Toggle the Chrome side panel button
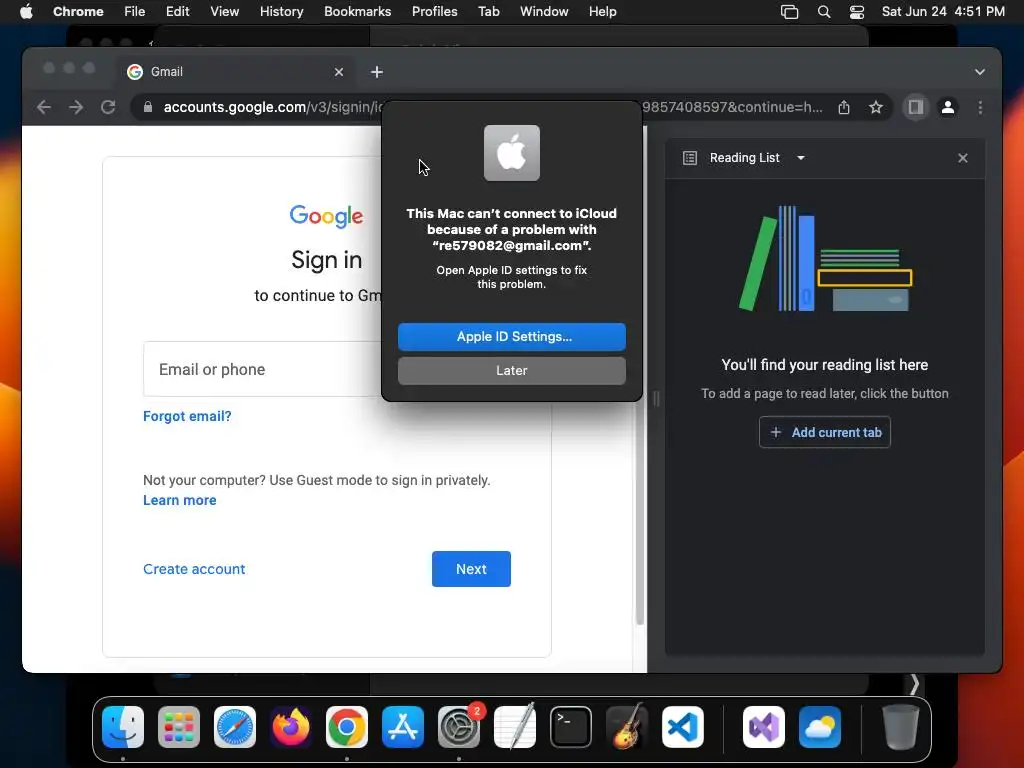This screenshot has height=768, width=1024. click(x=916, y=107)
